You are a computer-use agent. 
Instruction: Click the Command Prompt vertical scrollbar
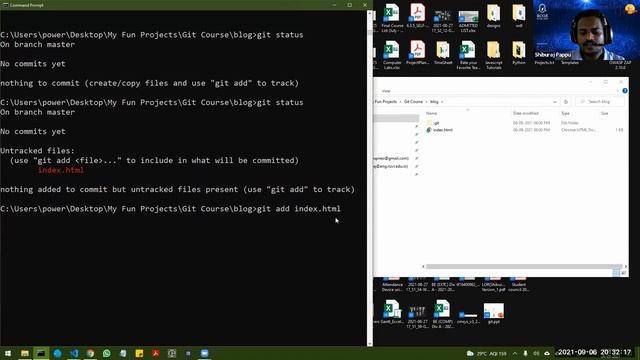pyautogui.click(x=370, y=178)
